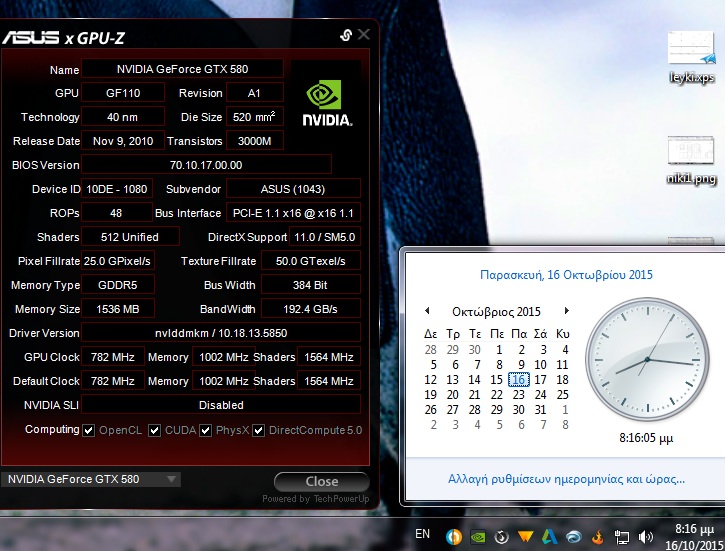The width and height of the screenshot is (726, 551).
Task: Toggle the DirectCompute 5.0 checkbox
Action: tap(258, 431)
